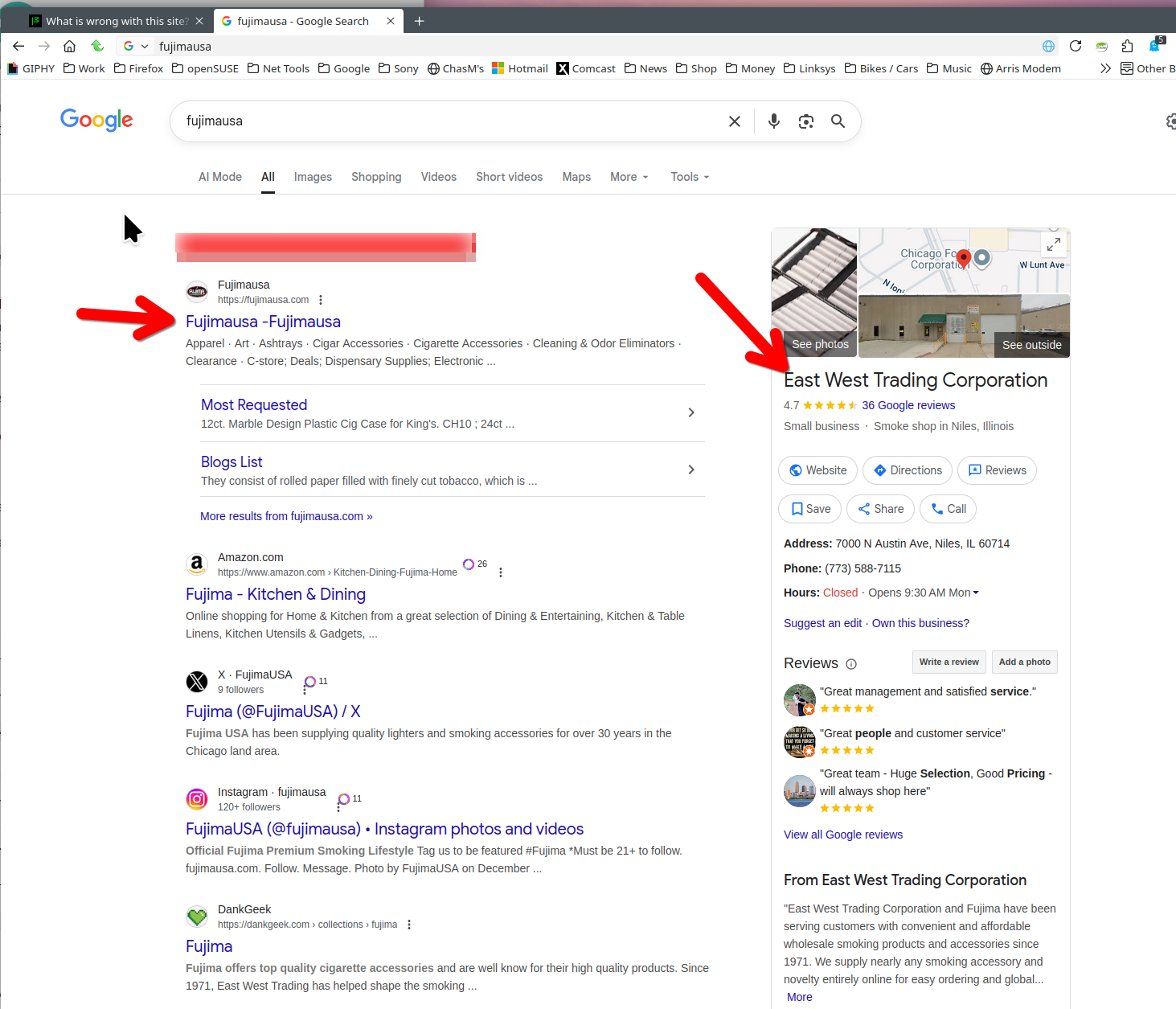Switch to the Shopping tab
This screenshot has width=1176, height=1009.
(x=376, y=177)
